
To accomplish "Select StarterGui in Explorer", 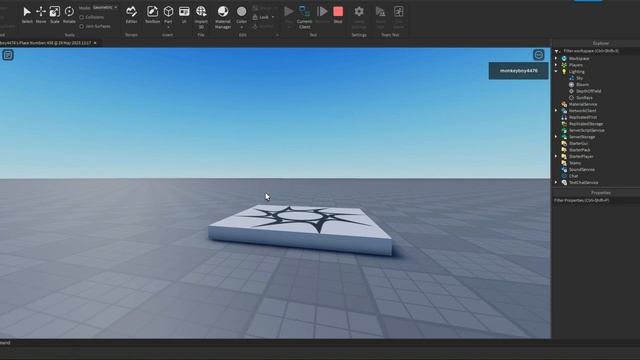I will (578, 144).
